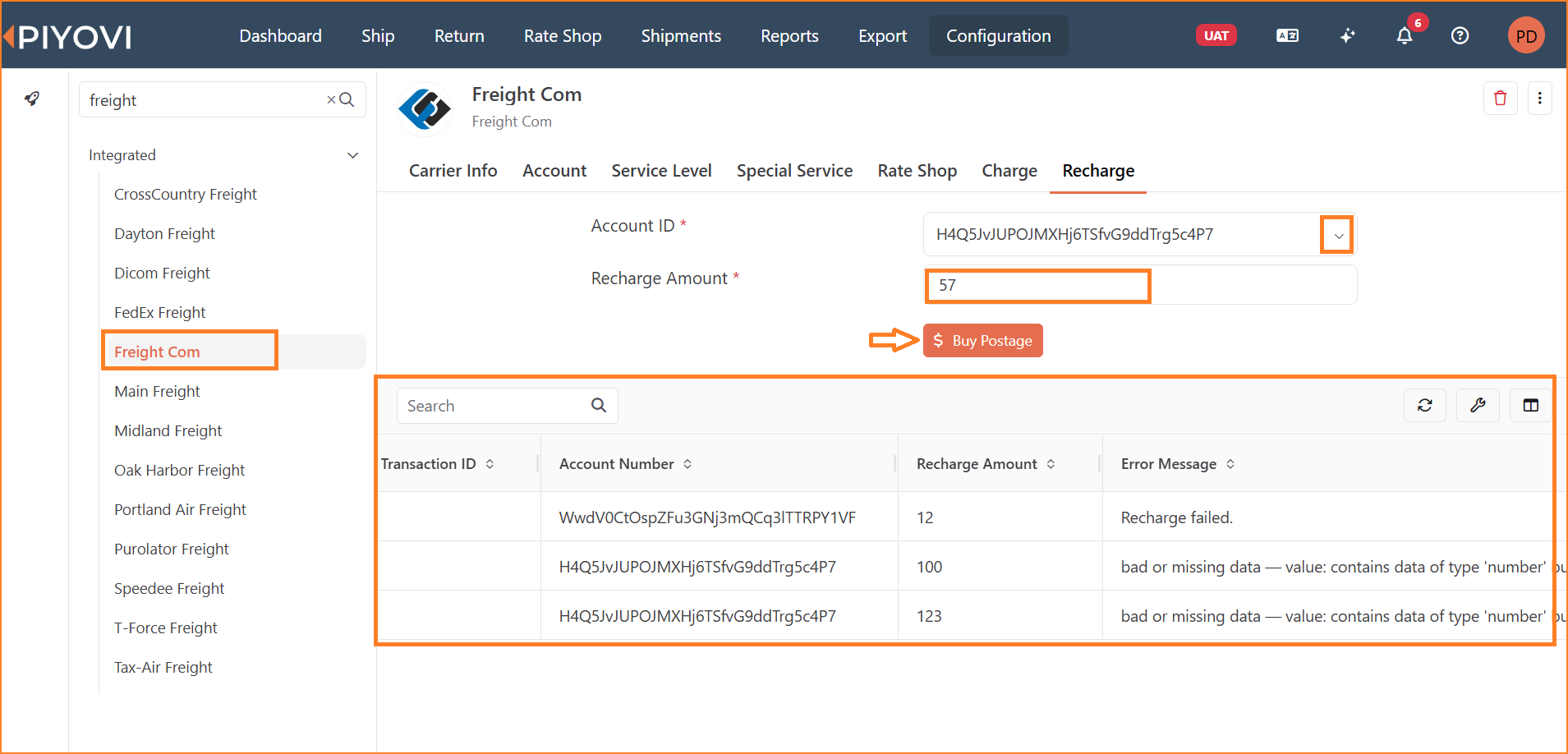The image size is (1568, 754).
Task: Delete carrier with trash icon
Action: click(x=1500, y=99)
